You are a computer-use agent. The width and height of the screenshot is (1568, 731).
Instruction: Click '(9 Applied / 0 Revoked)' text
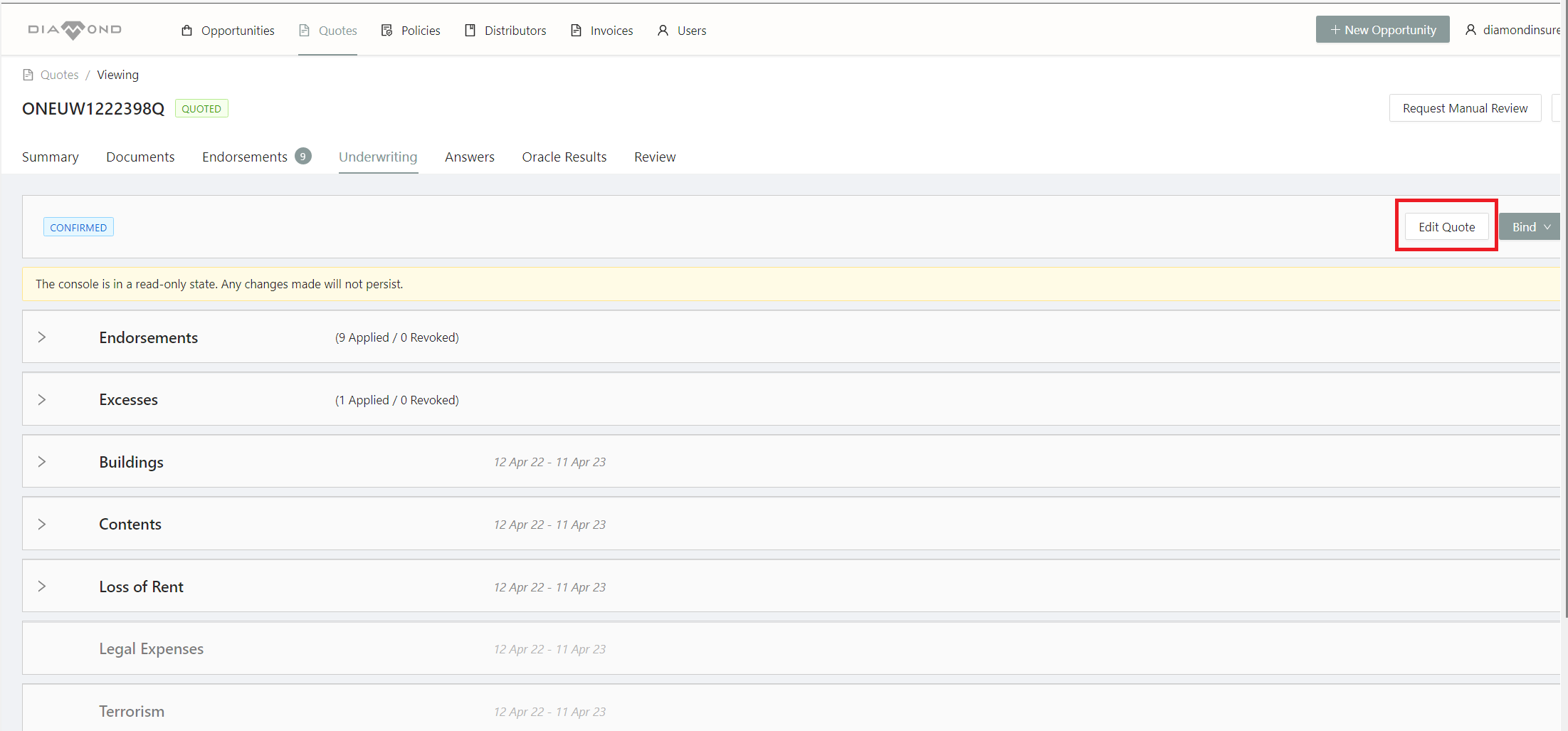(397, 337)
